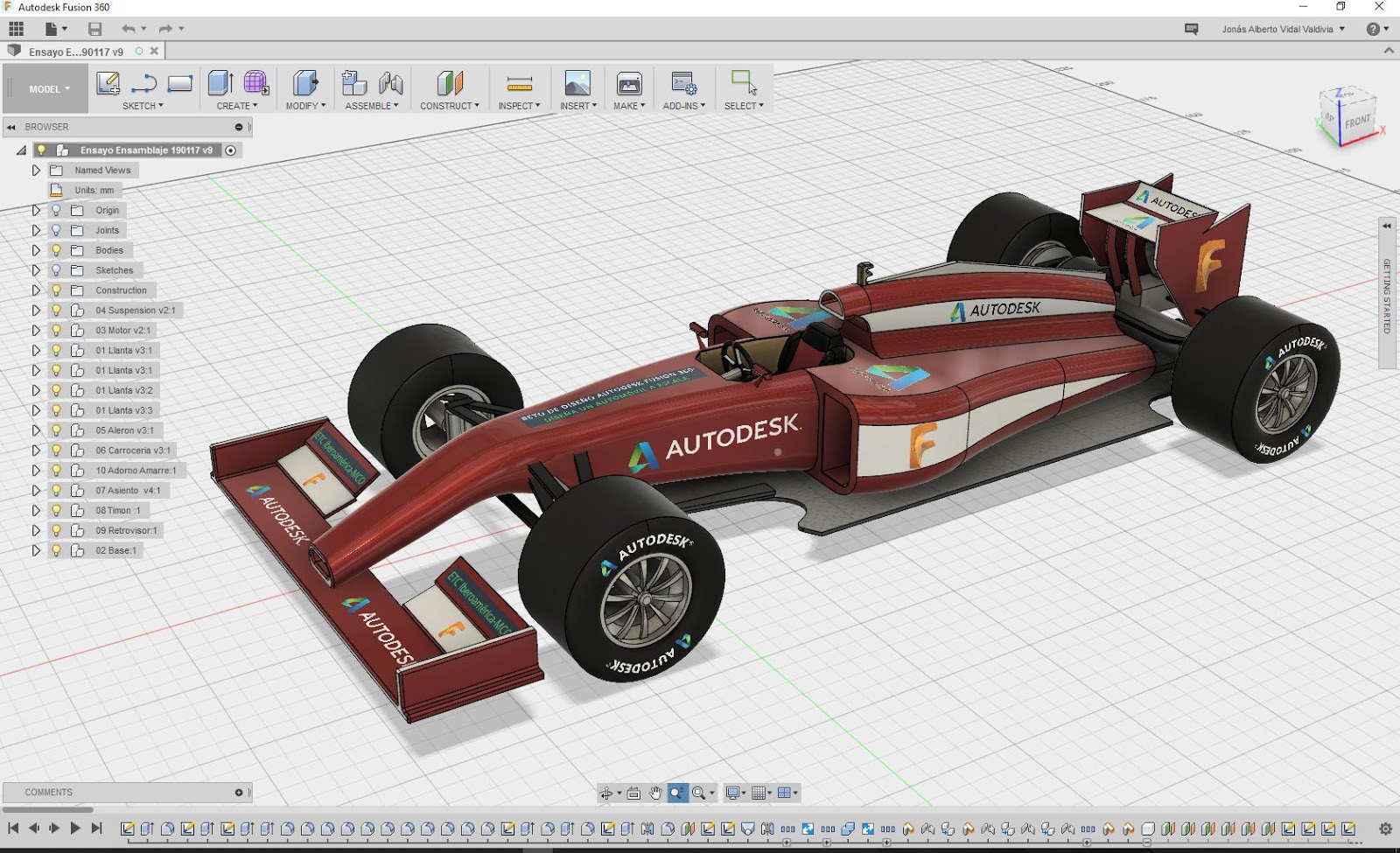The width and height of the screenshot is (1400, 853).
Task: Expand the Bodies folder in browser
Action: tap(36, 250)
